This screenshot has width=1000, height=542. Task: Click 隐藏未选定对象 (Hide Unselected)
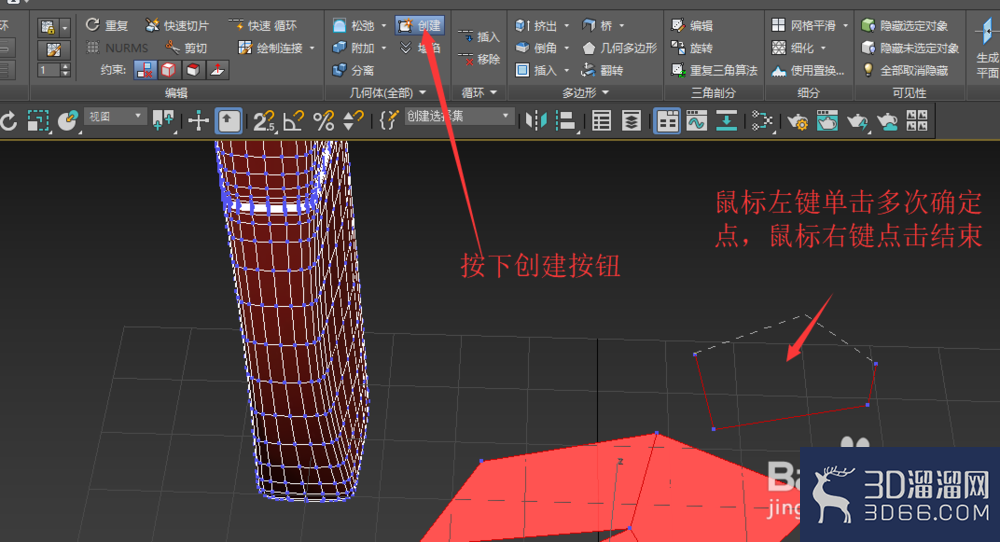(910, 48)
